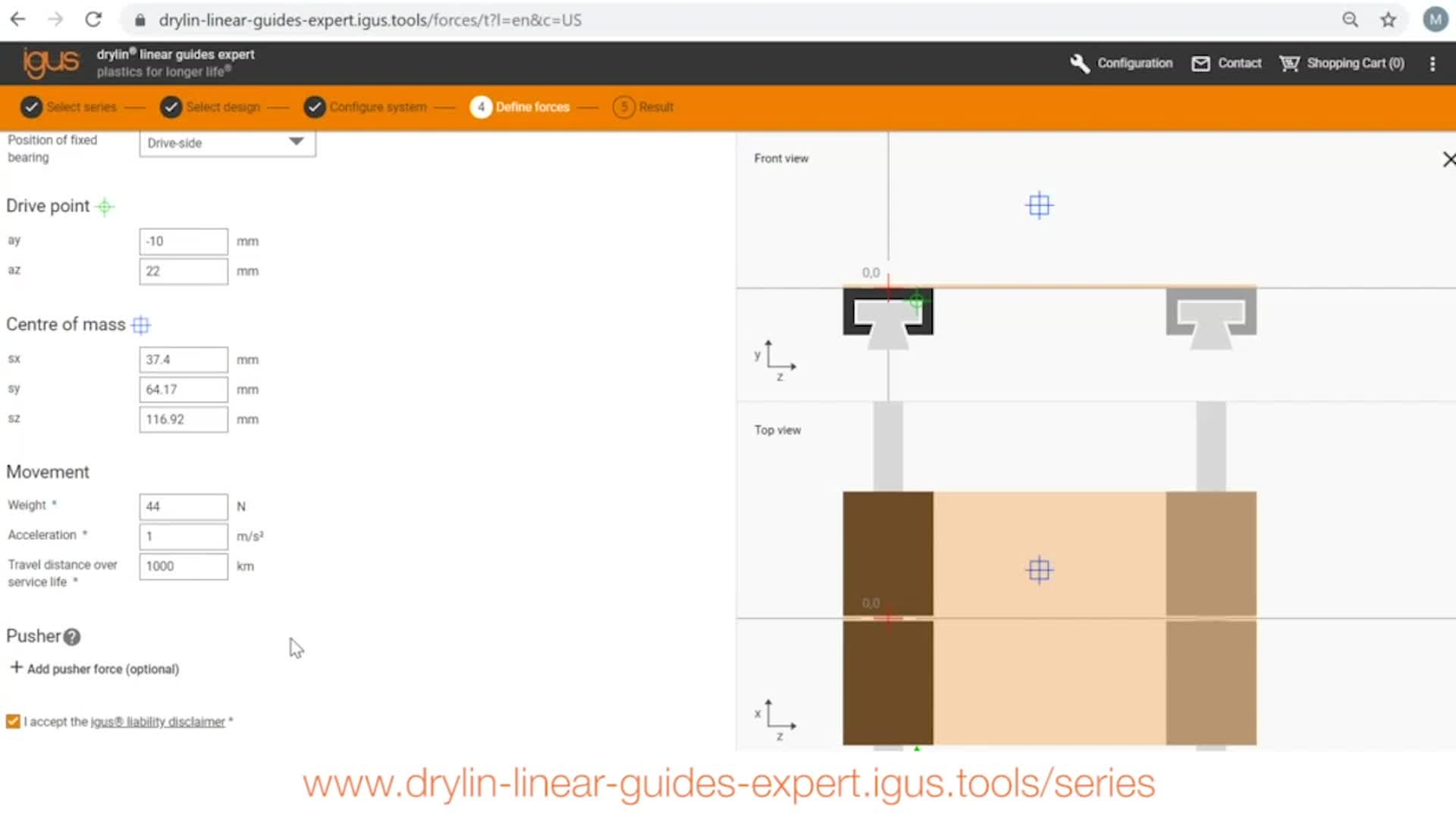Click the blue centre of mass icon

tap(141, 325)
